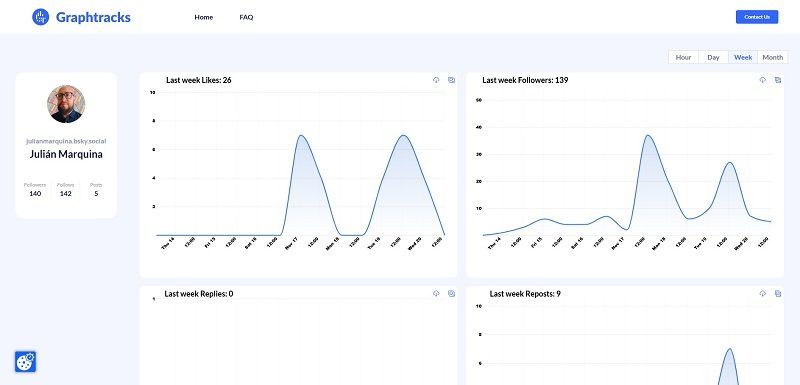Save image of Last week Replies chart
The height and width of the screenshot is (385, 800).
click(452, 293)
